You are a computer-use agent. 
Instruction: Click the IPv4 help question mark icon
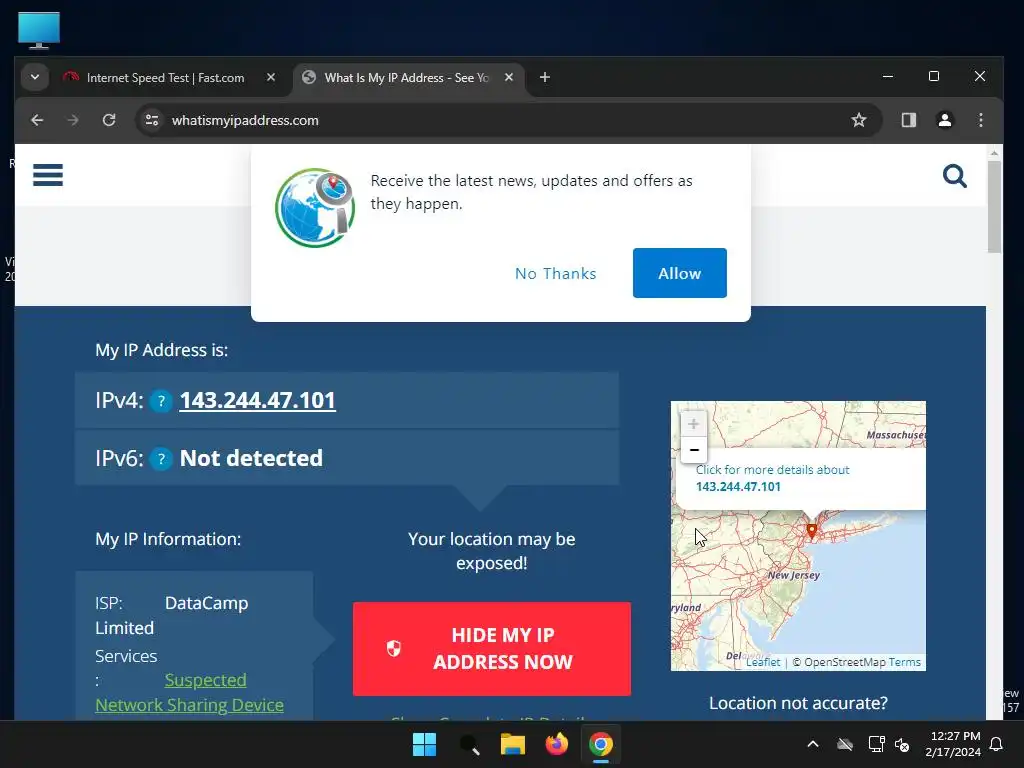(161, 401)
